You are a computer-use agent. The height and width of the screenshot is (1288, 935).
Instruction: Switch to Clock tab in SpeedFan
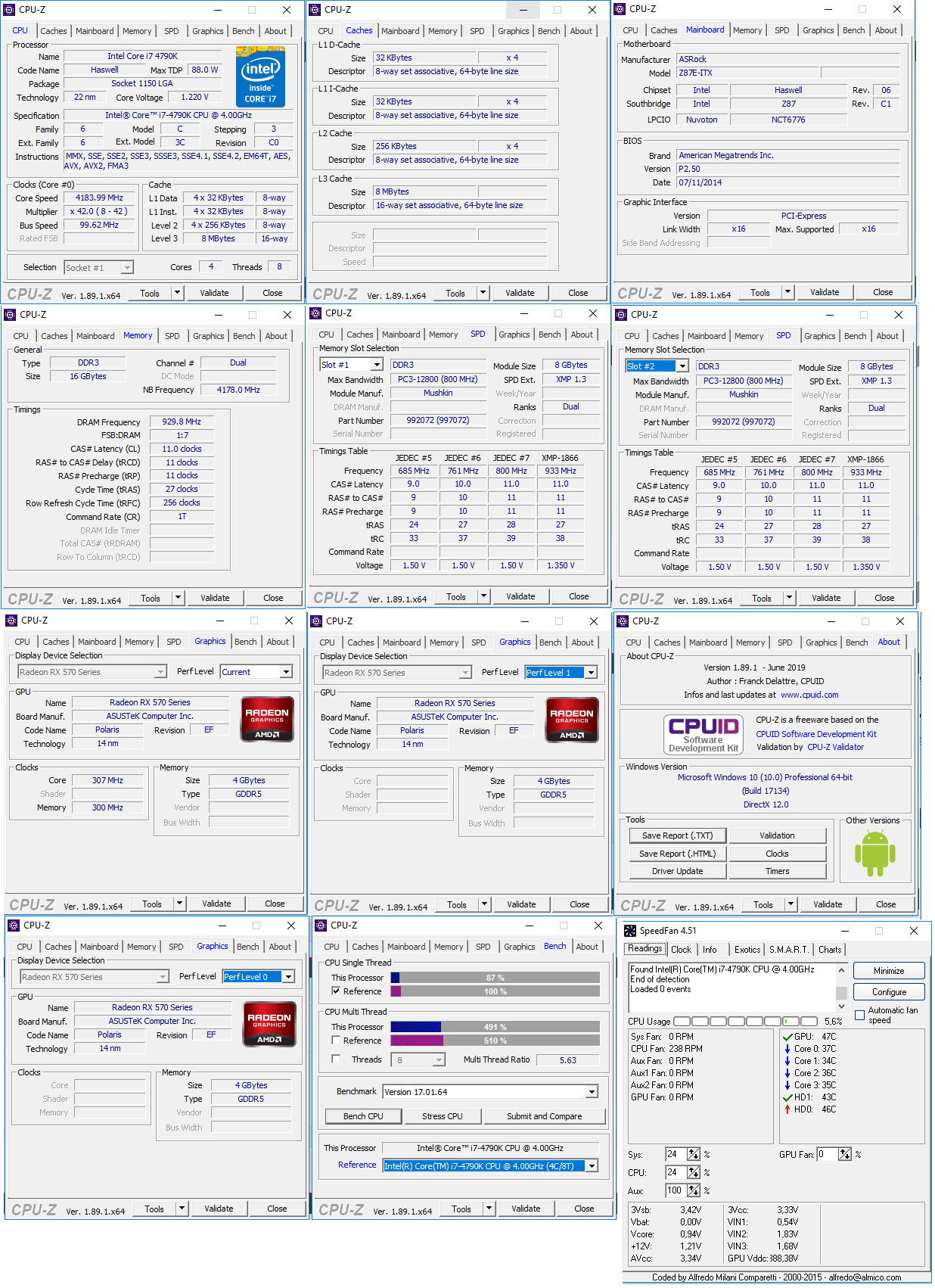(x=681, y=950)
